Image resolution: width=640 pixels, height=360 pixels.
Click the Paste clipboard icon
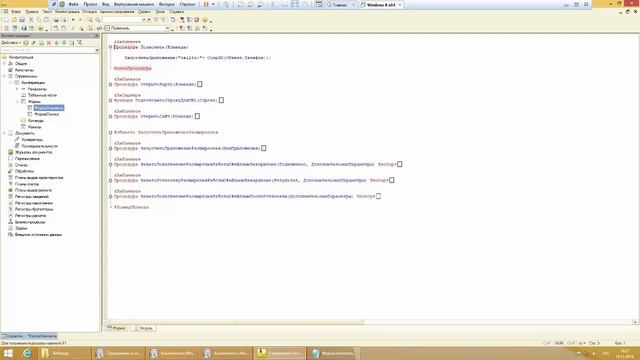click(x=47, y=20)
